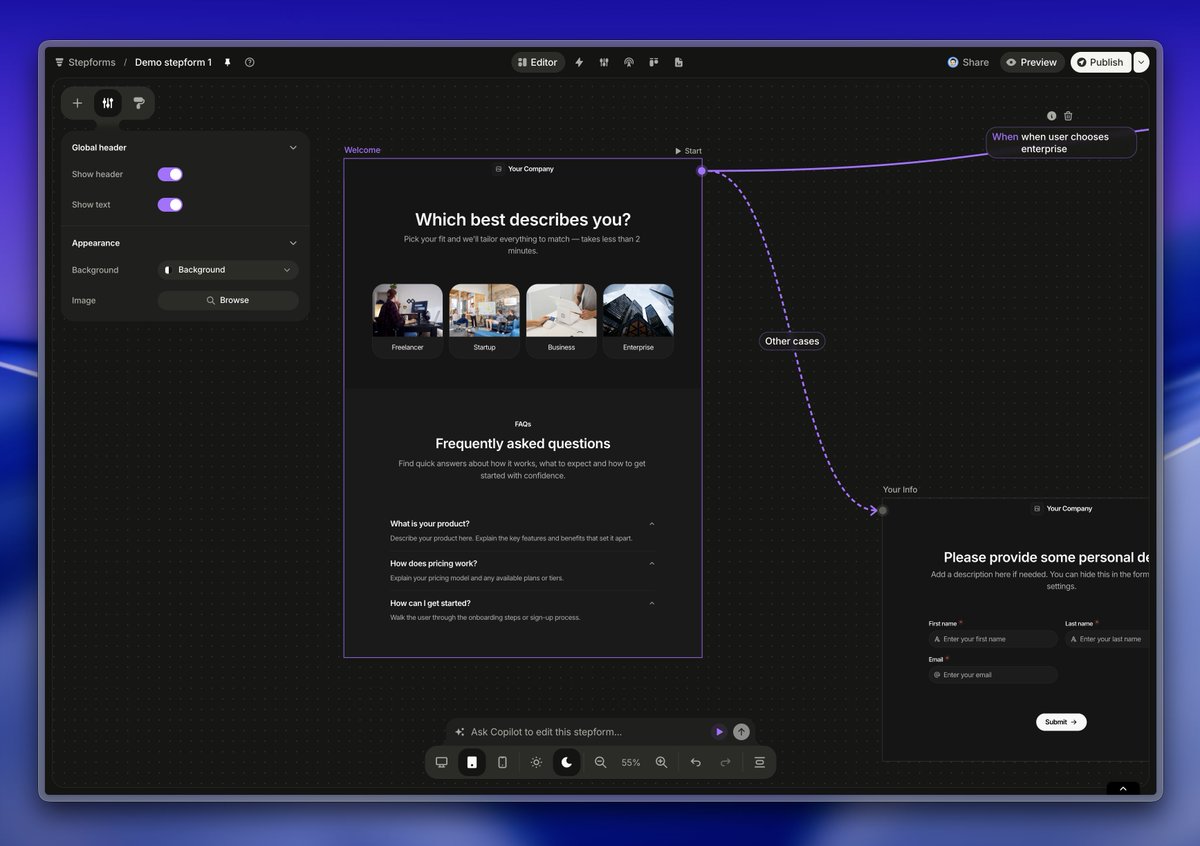1200x846 pixels.
Task: Toggle the Show text switch
Action: [x=170, y=205]
